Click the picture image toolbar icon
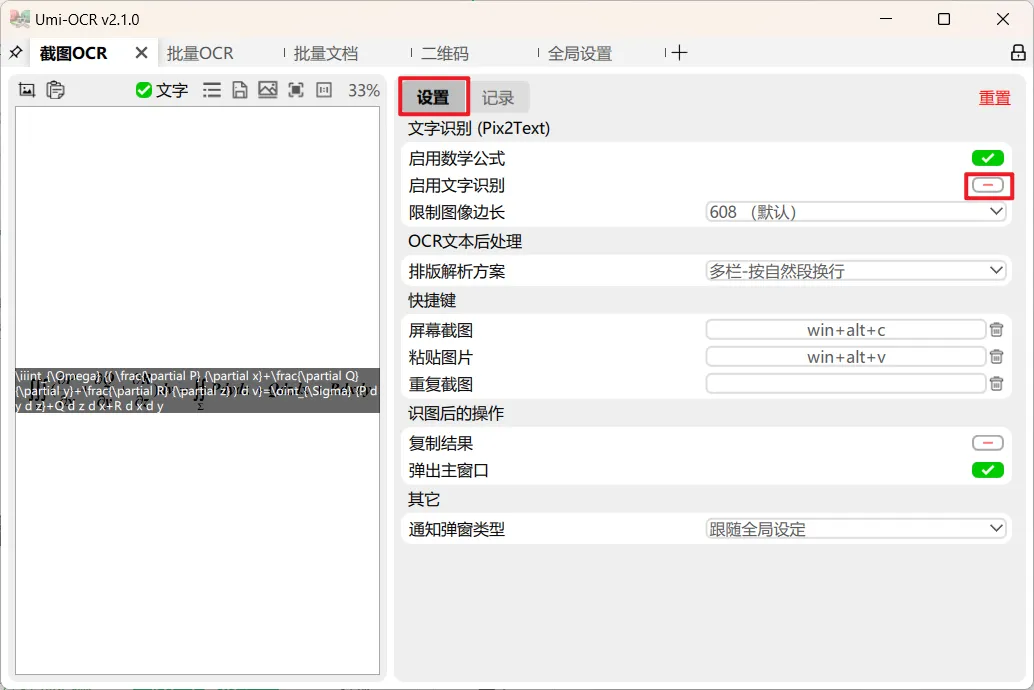Image resolution: width=1034 pixels, height=690 pixels. (x=268, y=90)
